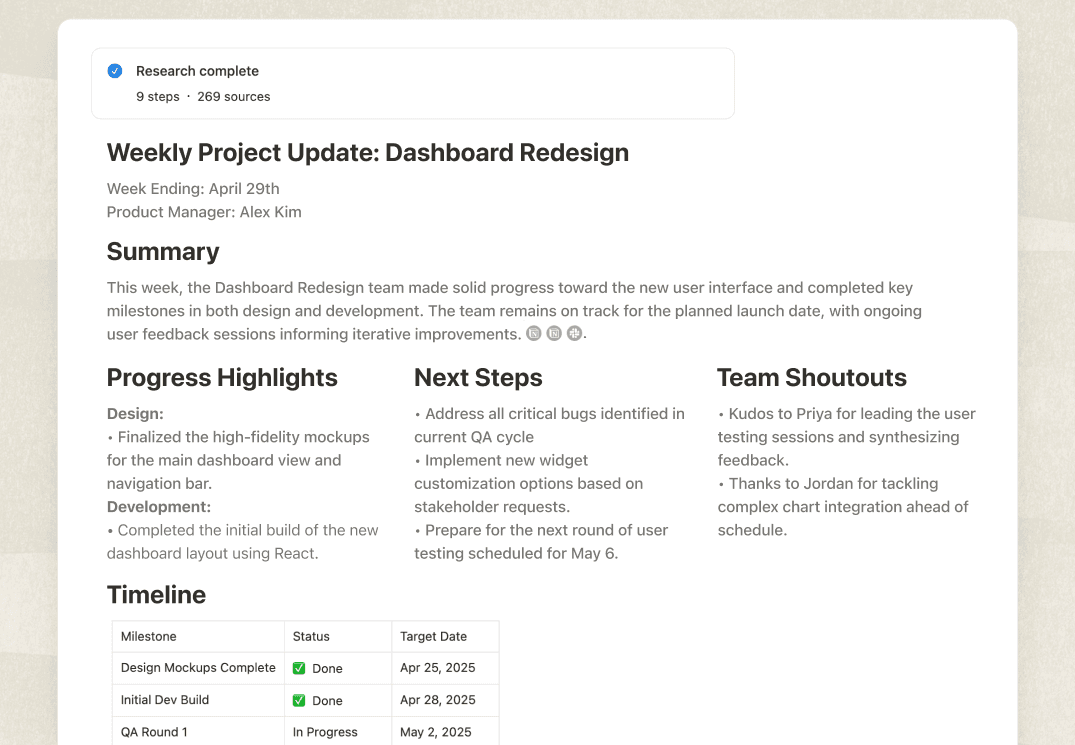
Task: Click the green Done checkmark for Initial Dev Build
Action: 298,700
